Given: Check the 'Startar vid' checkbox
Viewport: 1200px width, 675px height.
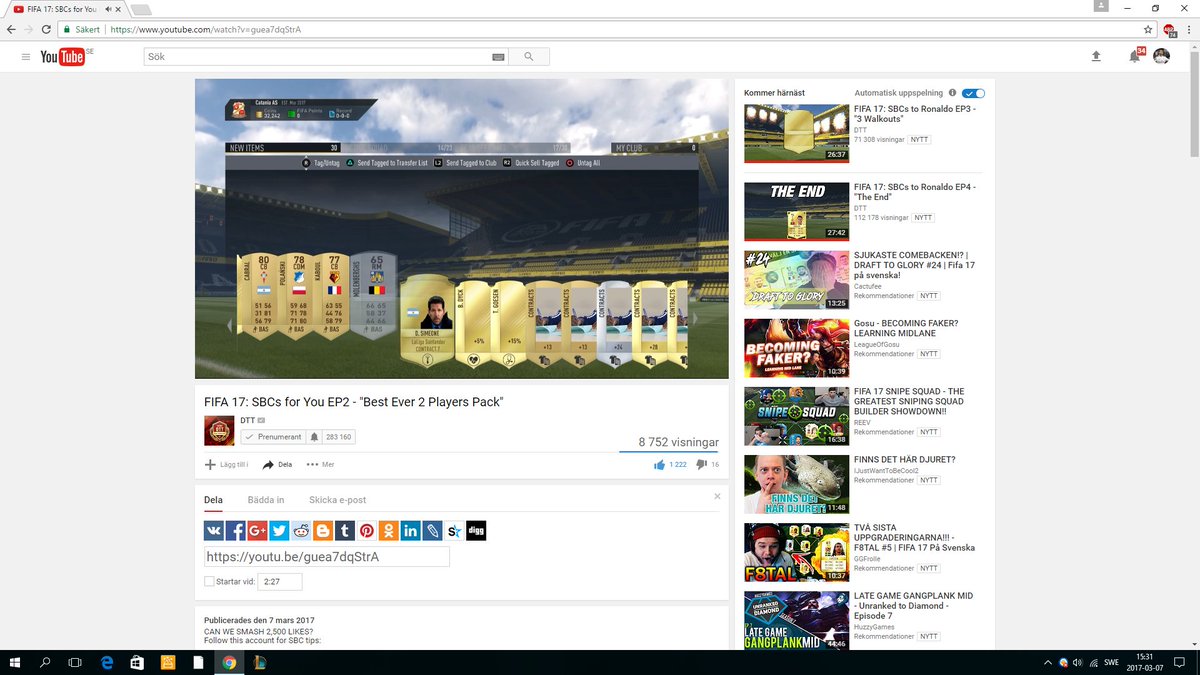Looking at the screenshot, I should (209, 581).
